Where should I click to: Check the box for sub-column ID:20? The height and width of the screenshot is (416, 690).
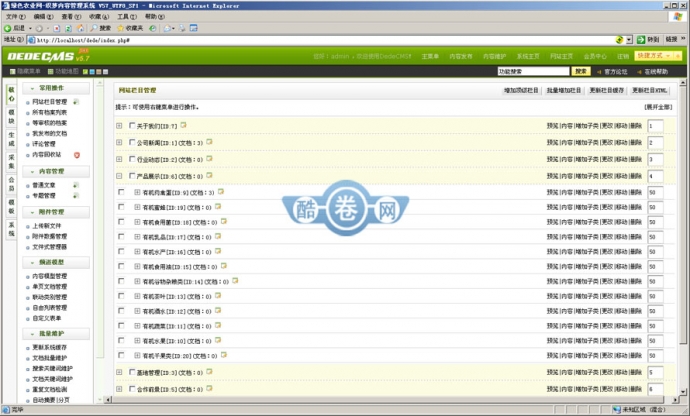[121, 355]
